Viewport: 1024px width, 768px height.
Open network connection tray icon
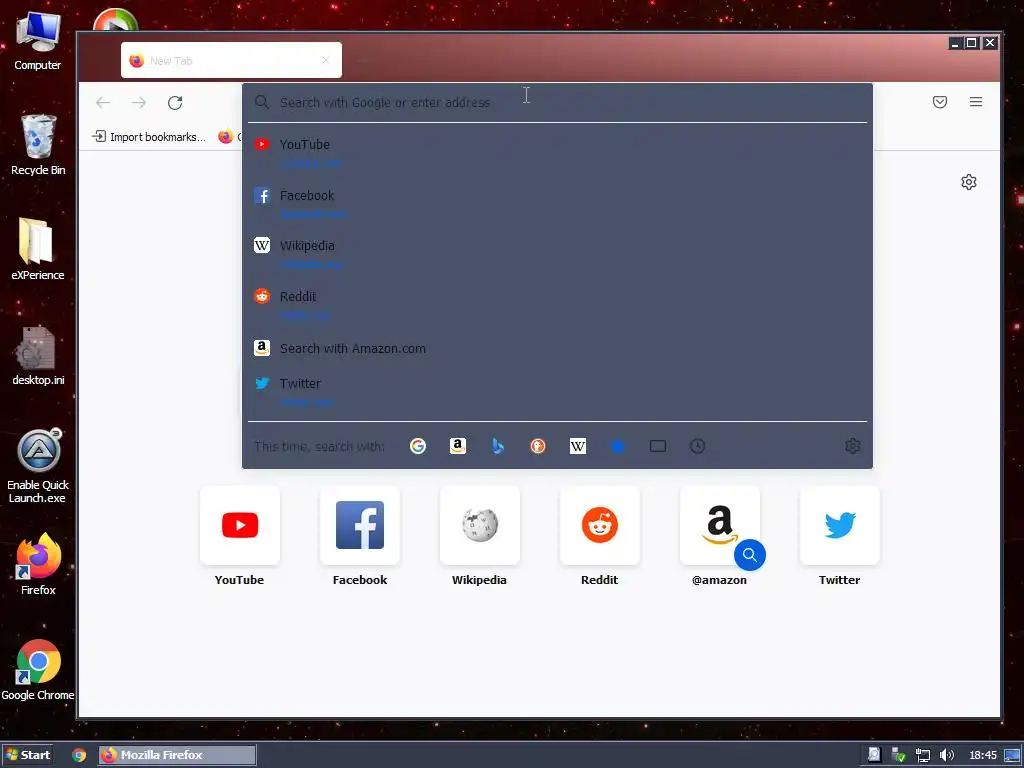click(922, 756)
